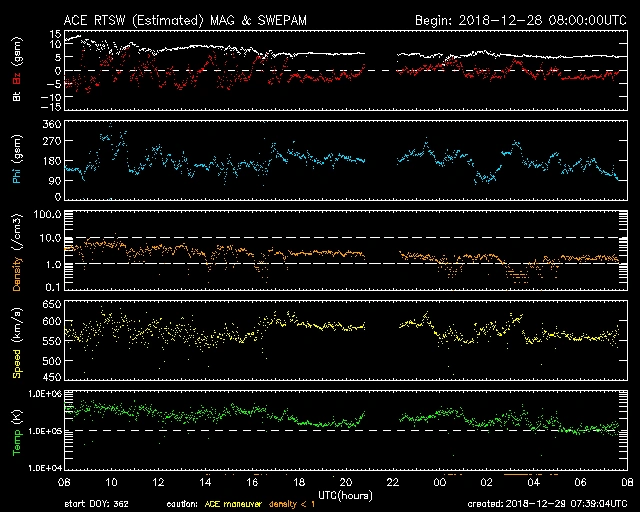Select the Bt Bz (gsm) axis label
The image size is (640, 512).
click(17, 70)
